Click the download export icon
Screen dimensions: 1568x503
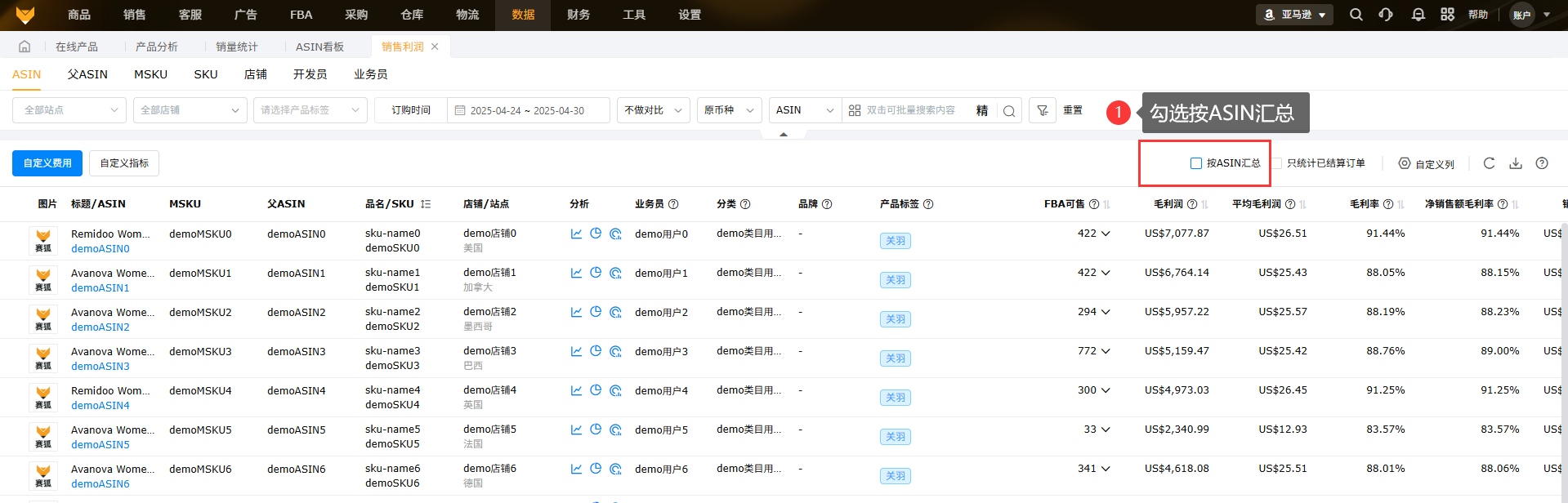[1516, 163]
